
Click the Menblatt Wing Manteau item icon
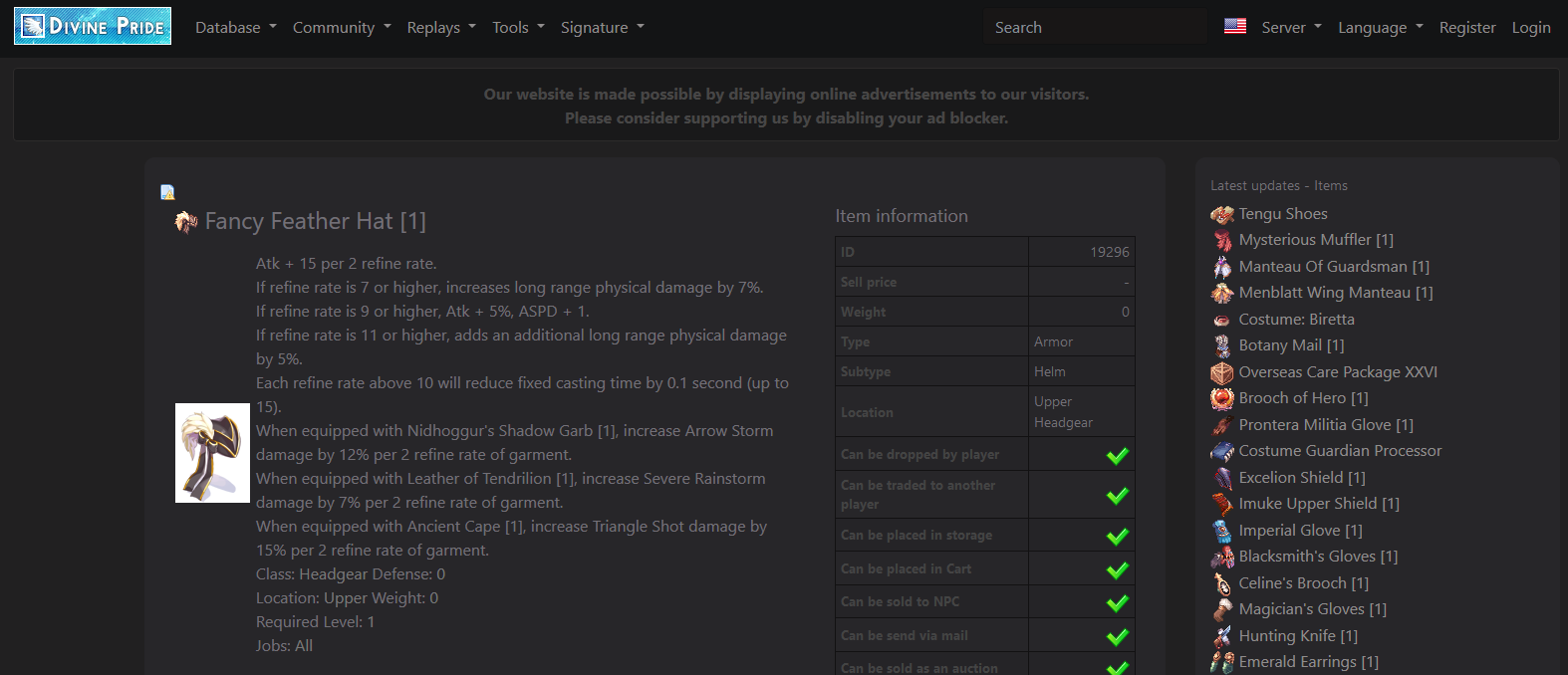(1222, 293)
